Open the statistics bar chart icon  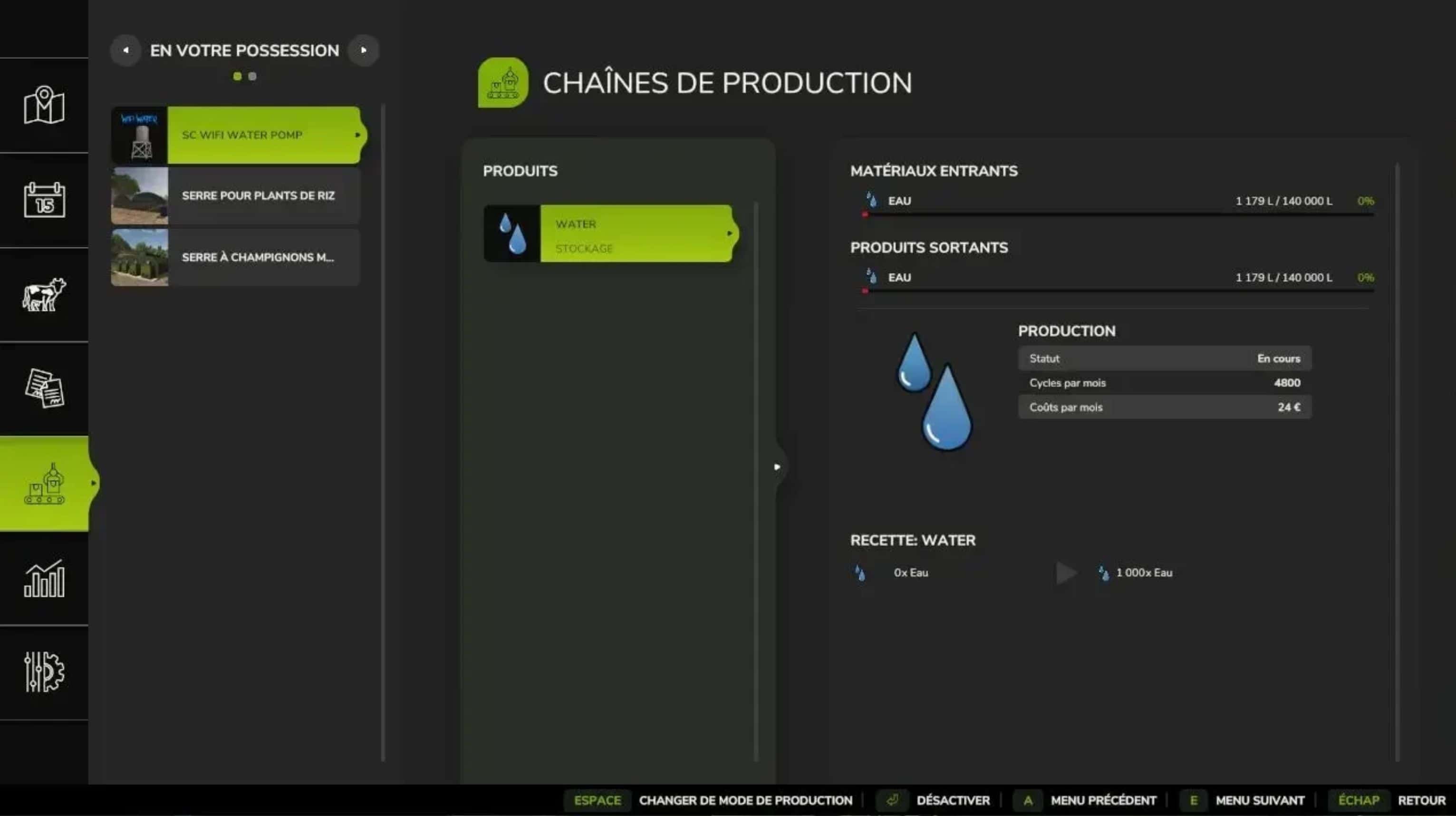click(x=44, y=578)
